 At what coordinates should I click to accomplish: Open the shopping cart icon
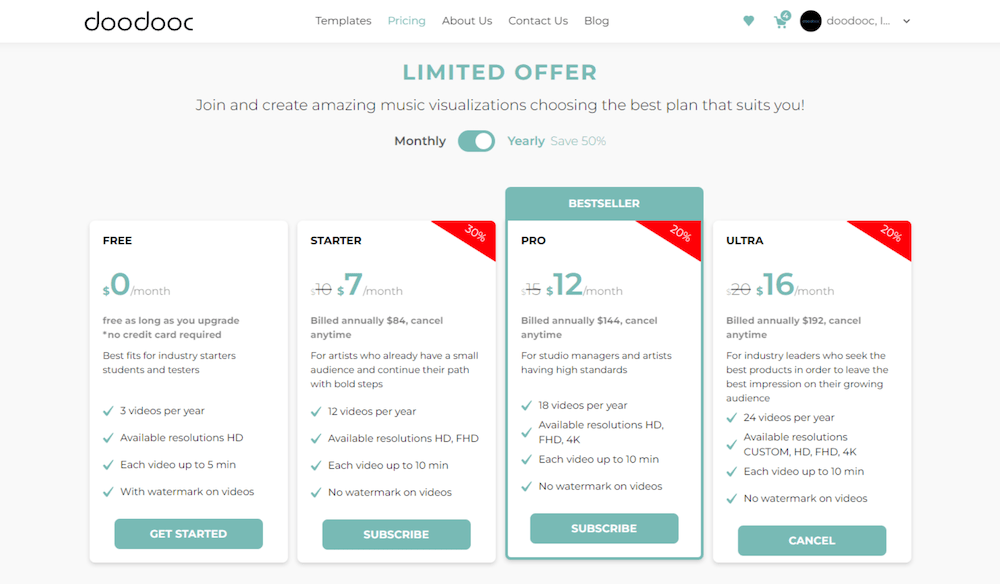click(781, 21)
